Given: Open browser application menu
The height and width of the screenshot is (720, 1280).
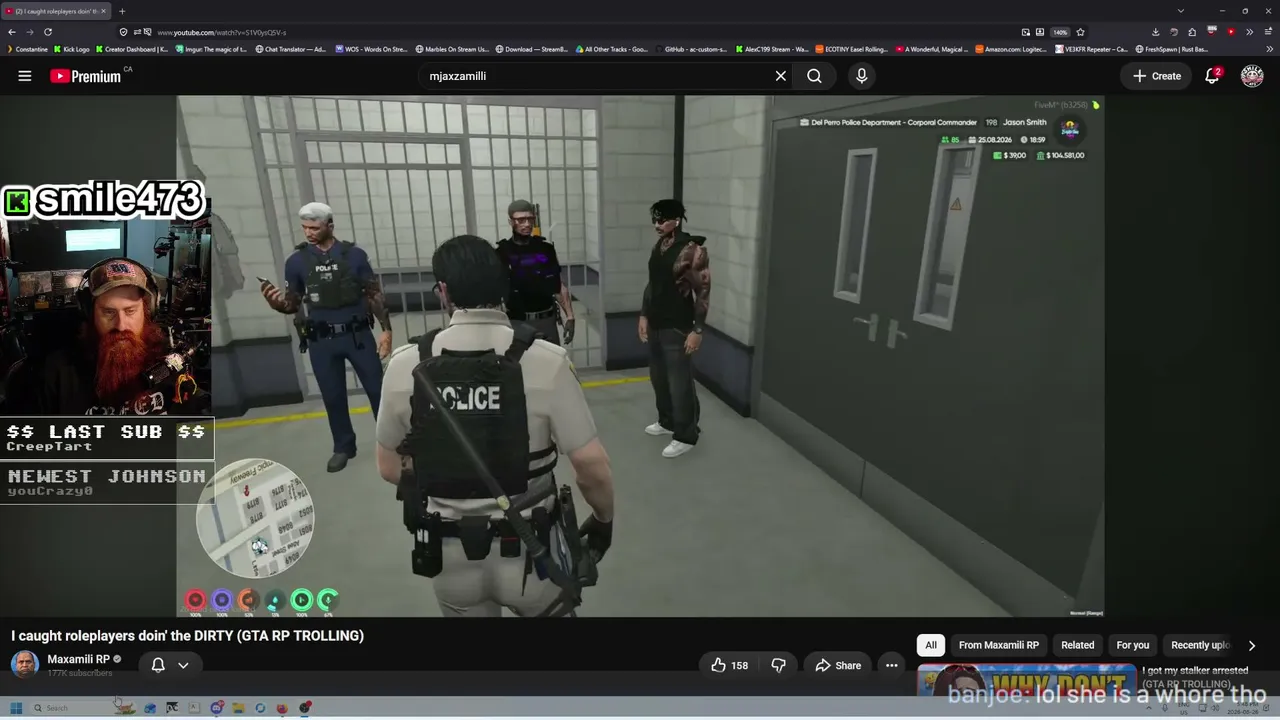Looking at the screenshot, I should (x=1269, y=32).
